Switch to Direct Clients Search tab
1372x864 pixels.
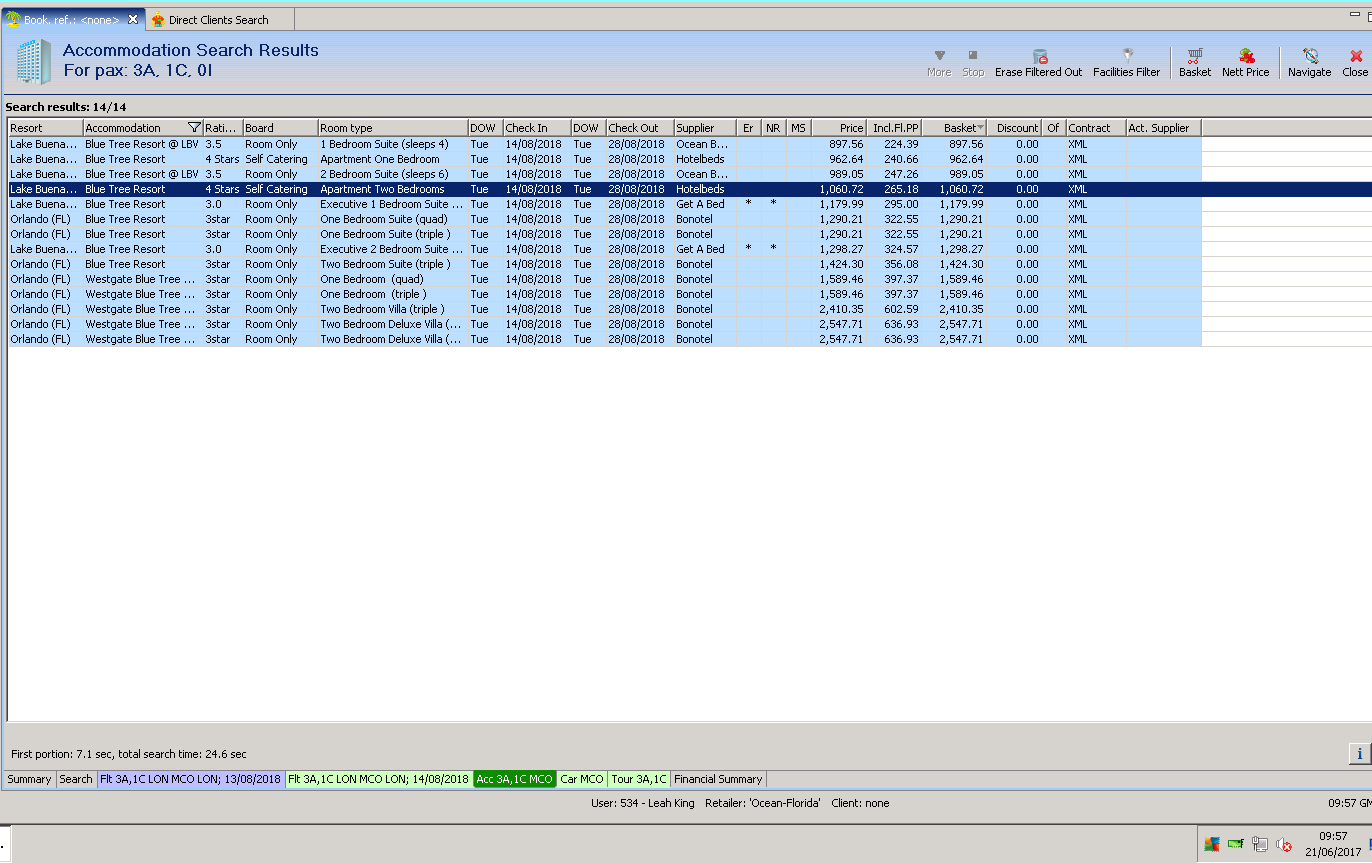[218, 19]
